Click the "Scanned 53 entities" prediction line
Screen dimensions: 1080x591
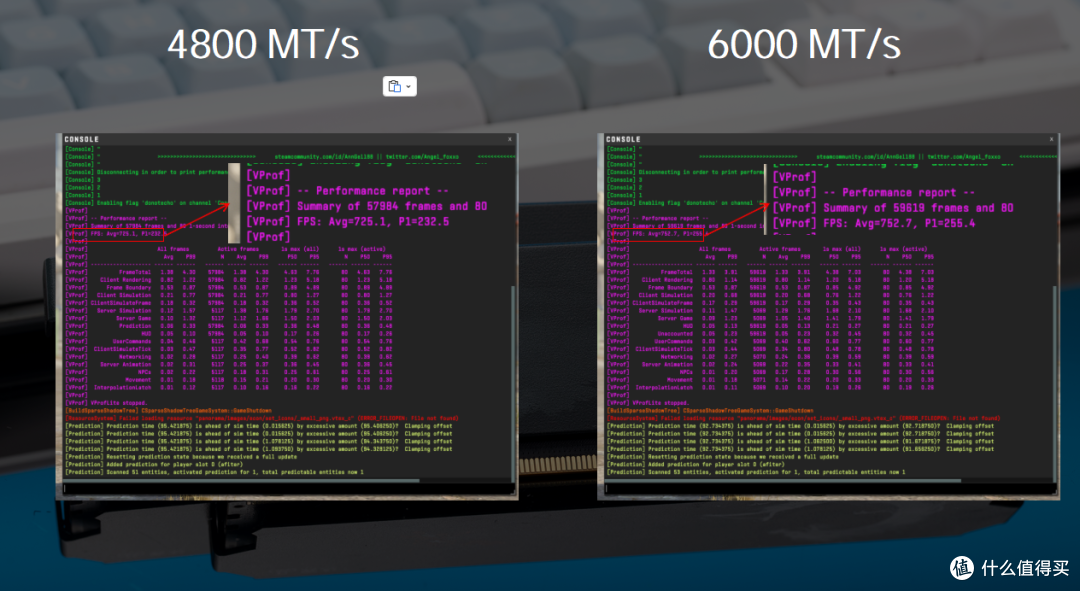coord(756,472)
